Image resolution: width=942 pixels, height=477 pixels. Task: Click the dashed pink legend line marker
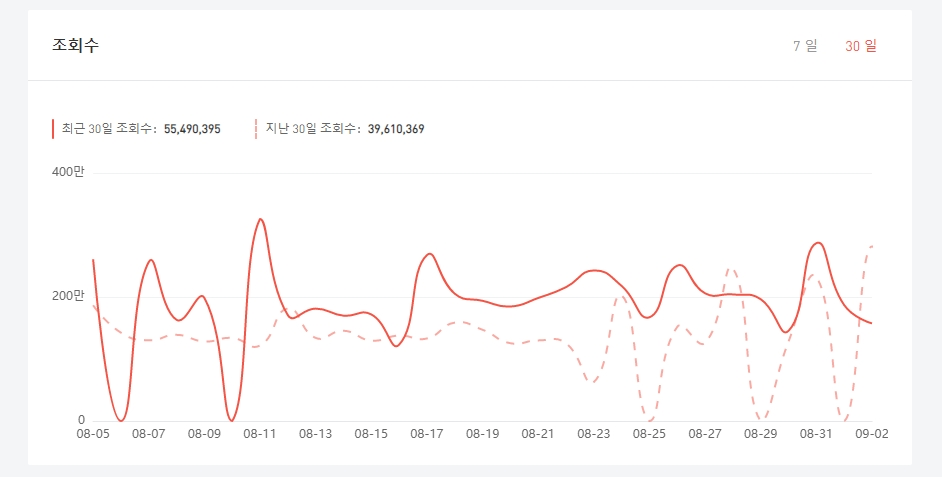point(256,129)
